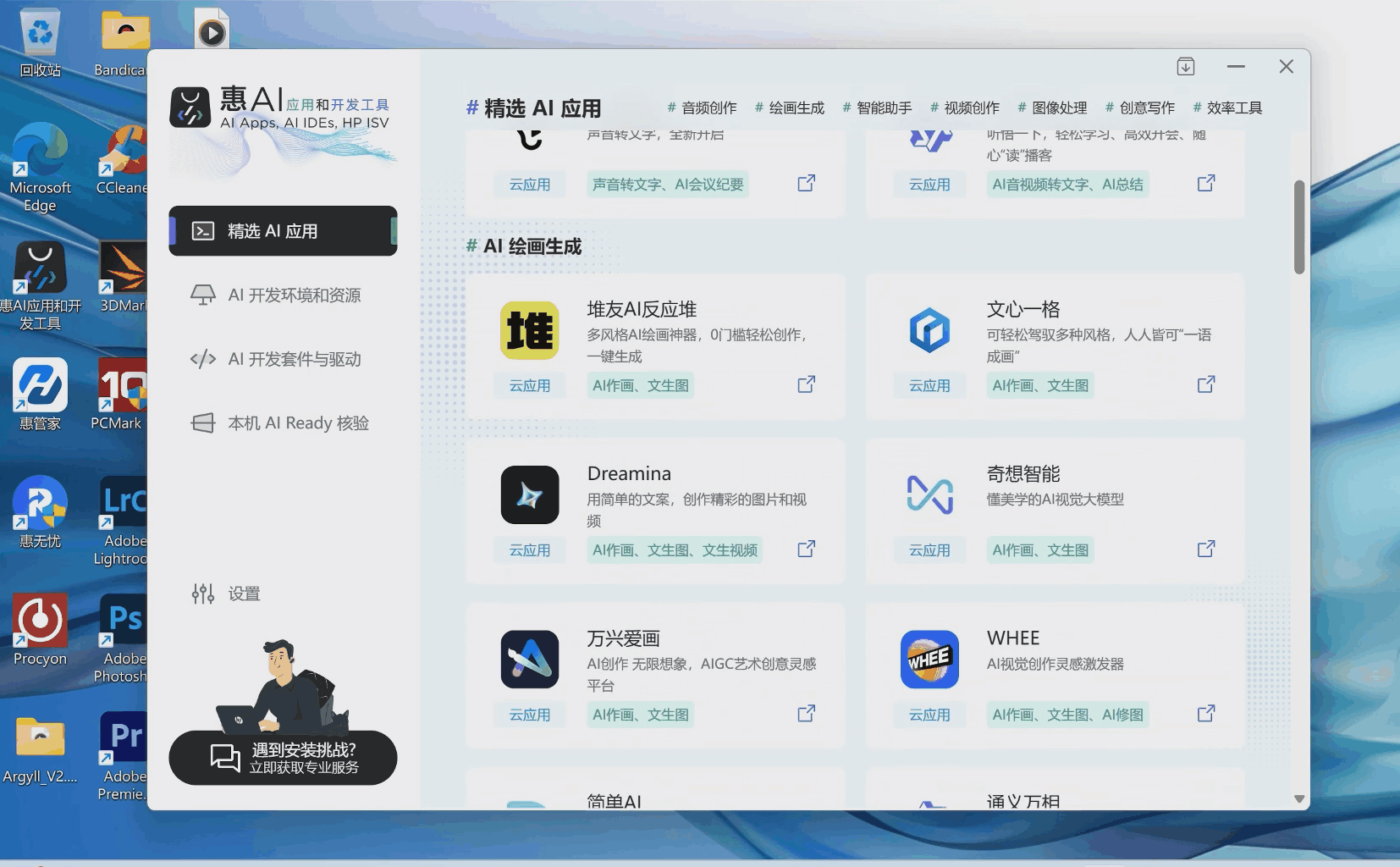Click the 奇想智能 title text
1400x867 pixels.
(x=1023, y=473)
